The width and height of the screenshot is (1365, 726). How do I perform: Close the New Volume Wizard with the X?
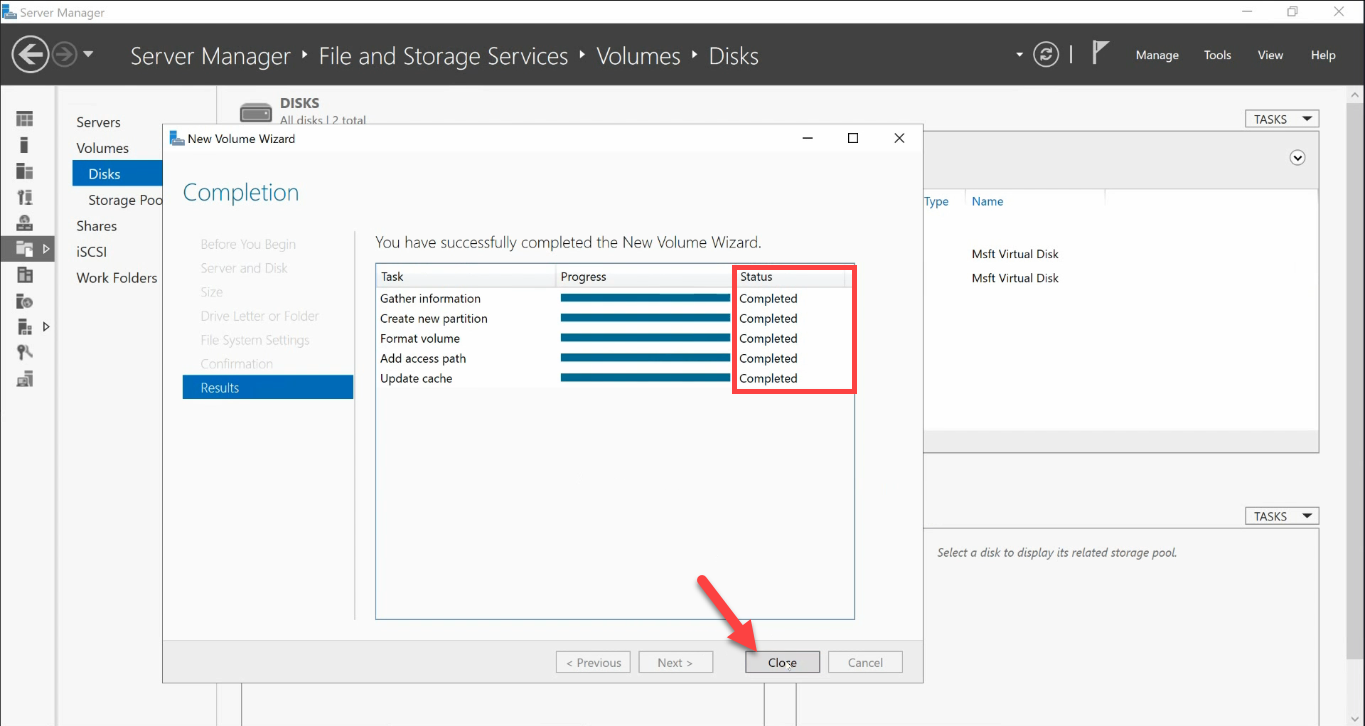[x=899, y=138]
